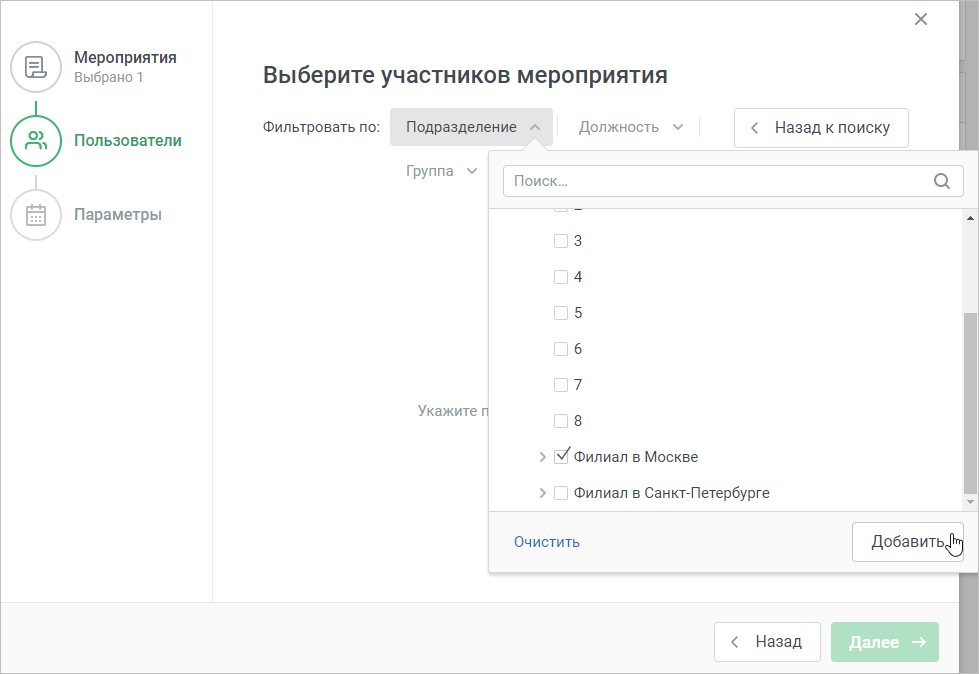Go to the Мероприятия step

[125, 57]
